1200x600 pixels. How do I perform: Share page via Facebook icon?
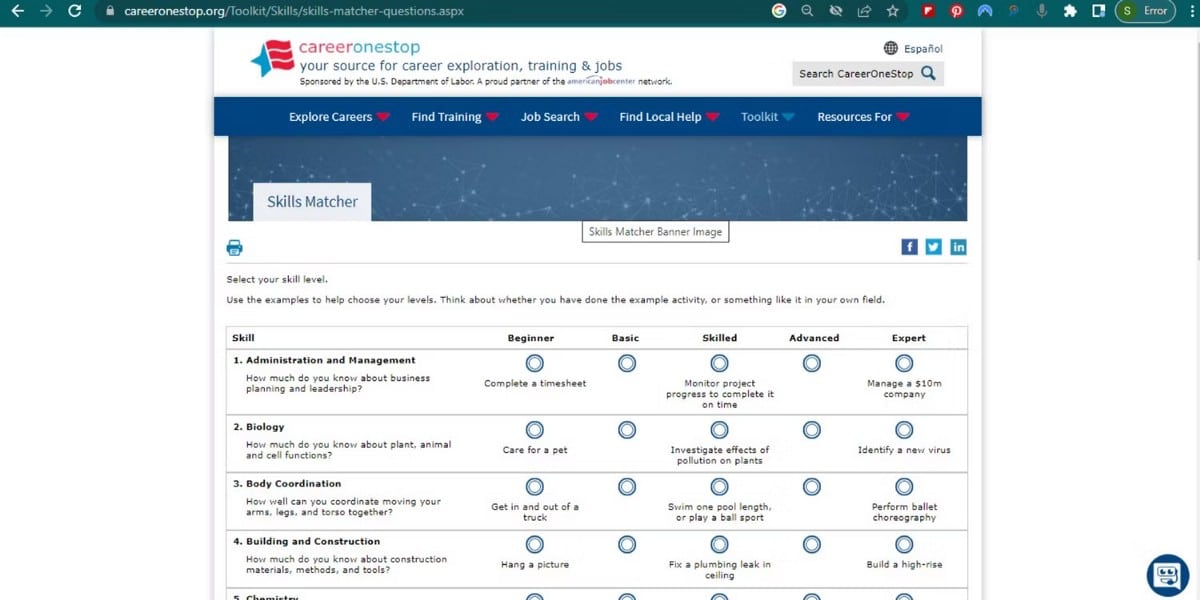(x=909, y=247)
